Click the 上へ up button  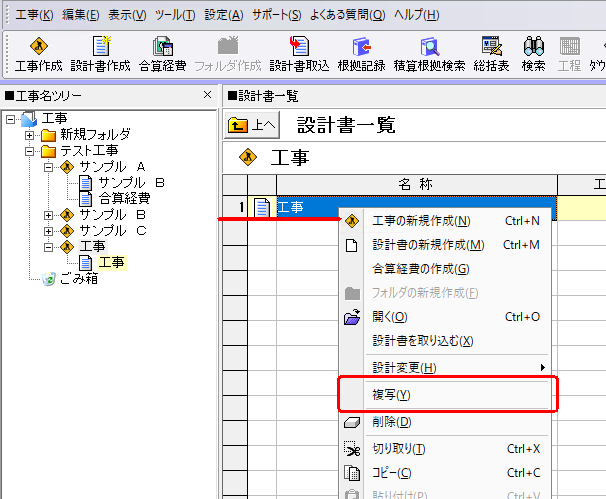click(x=252, y=125)
